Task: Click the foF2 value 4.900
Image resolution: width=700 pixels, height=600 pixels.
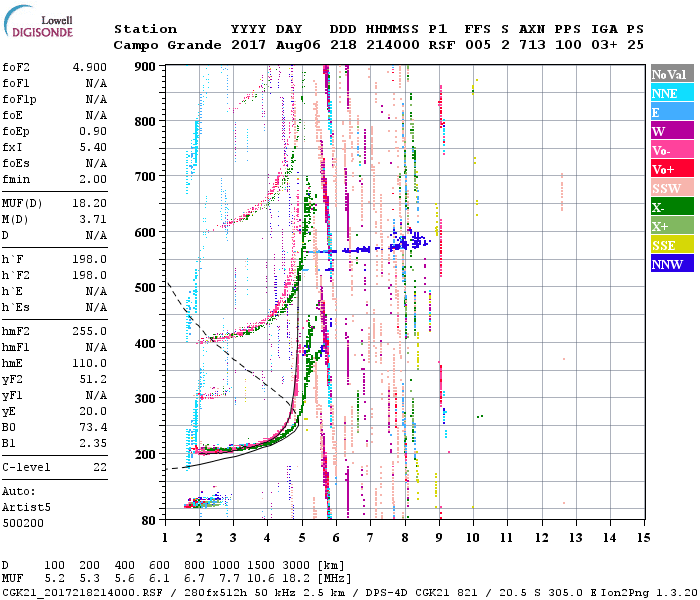Action: [x=90, y=67]
